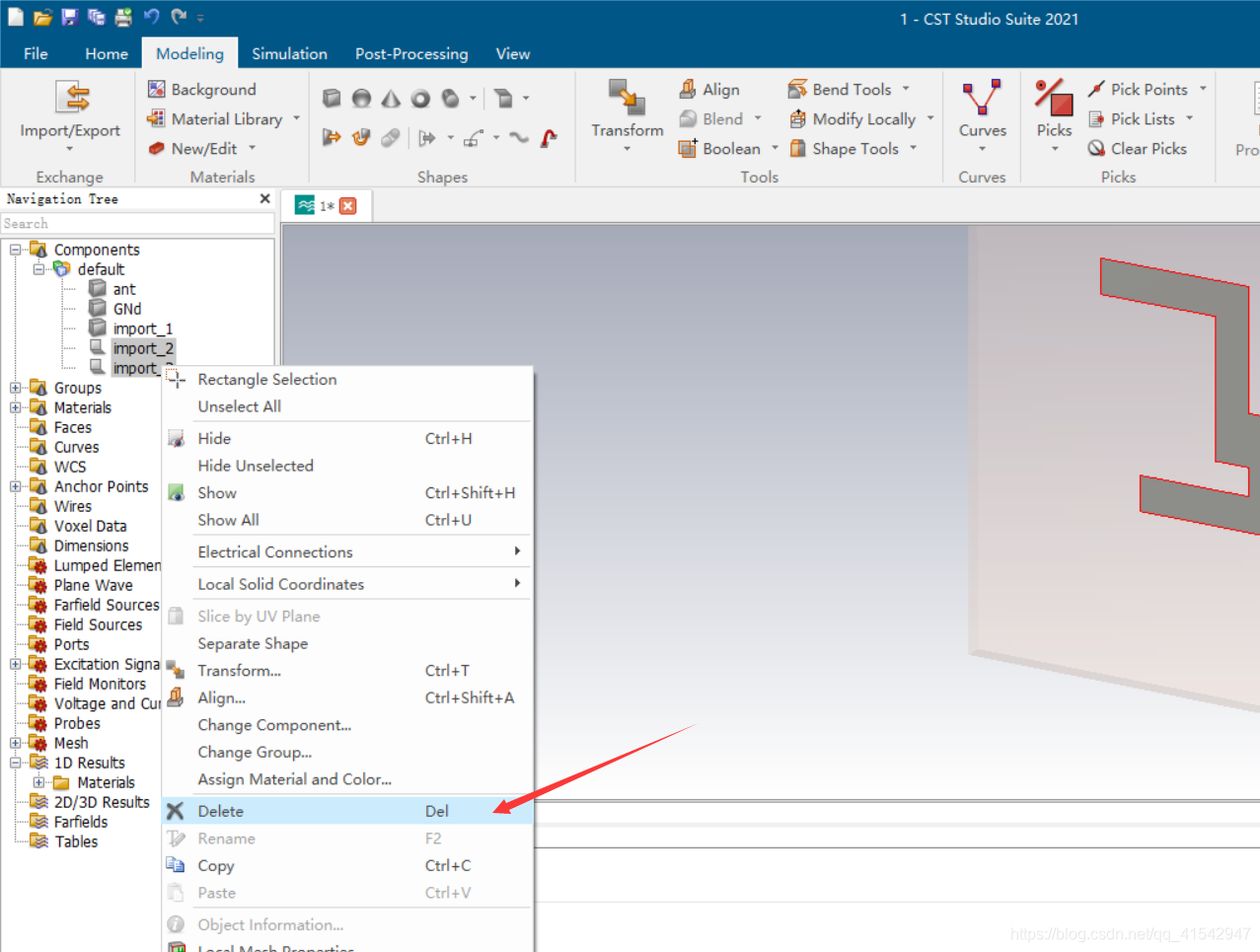
Task: Click the Print icon in title bar
Action: click(x=123, y=17)
